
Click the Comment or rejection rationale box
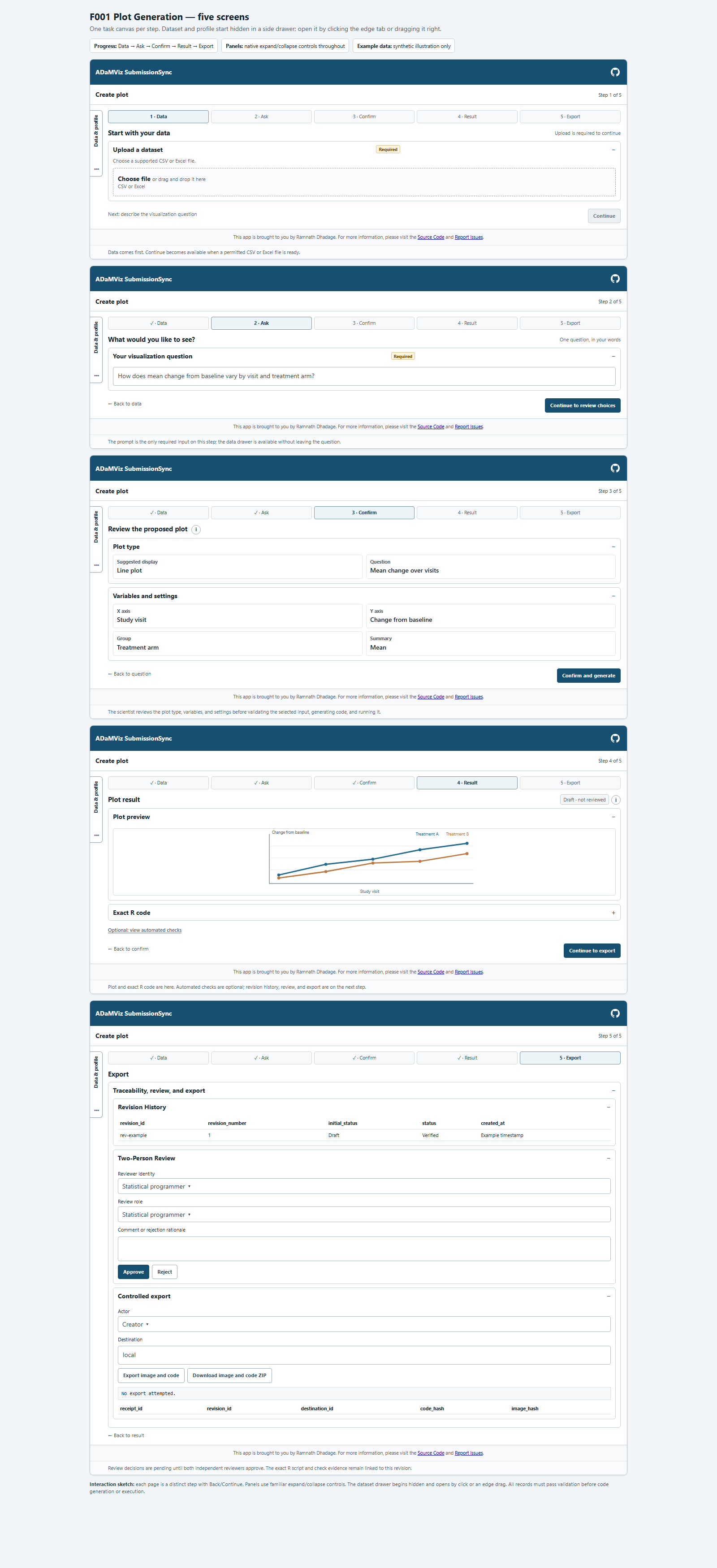click(364, 1249)
